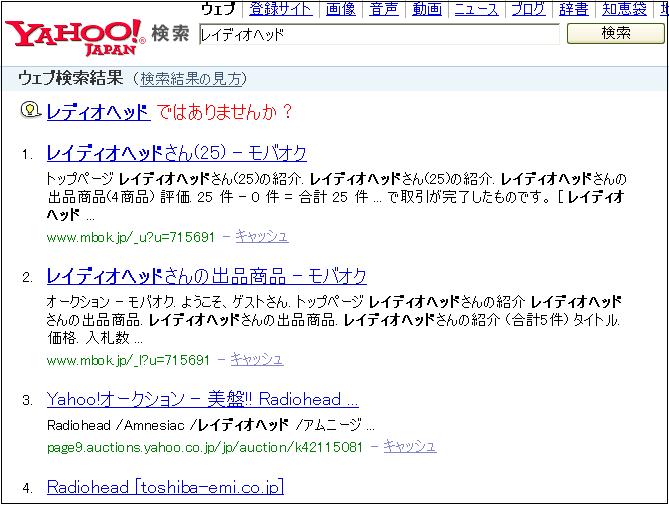Select the ウェブ search tab
Viewport: 669px width, 505px height.
point(218,9)
